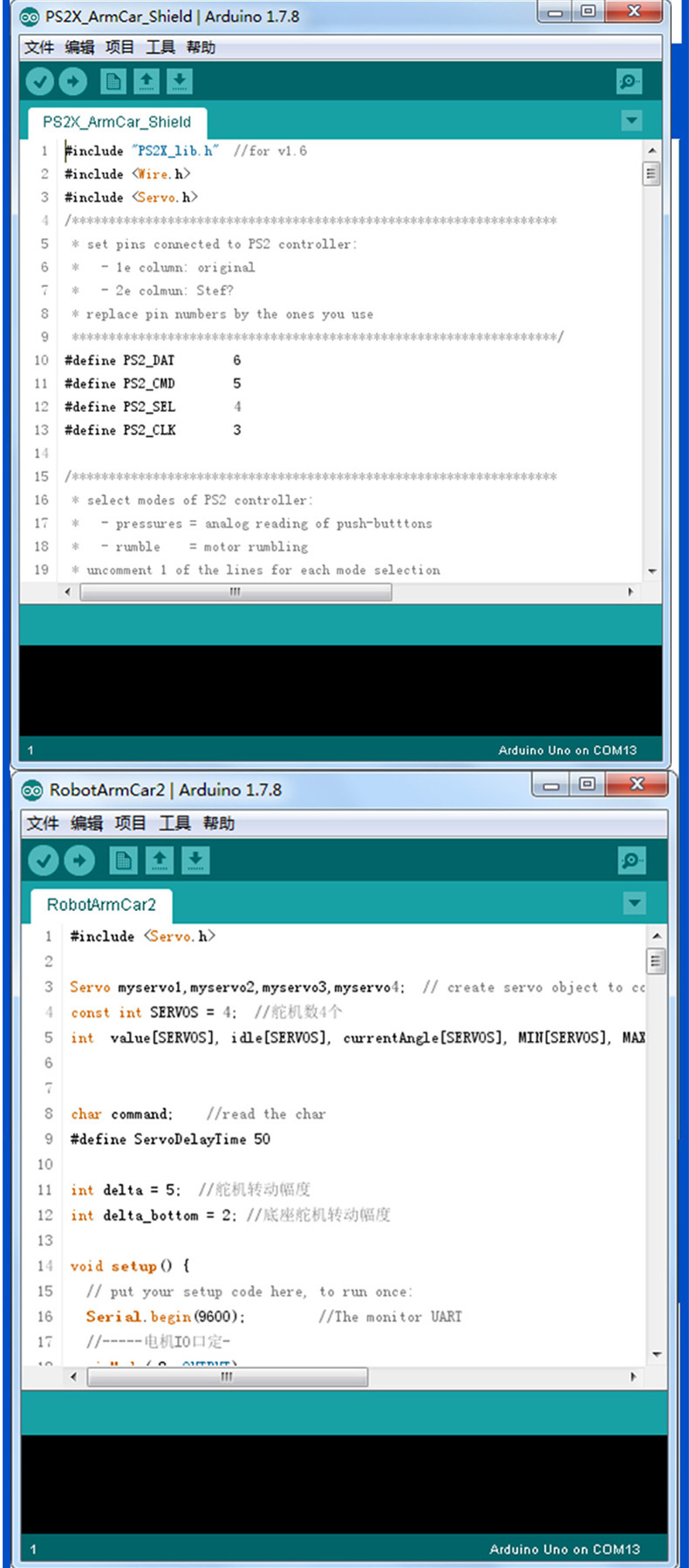
Task: Click '#define PS2_CLK 3' code line
Action: point(153,430)
